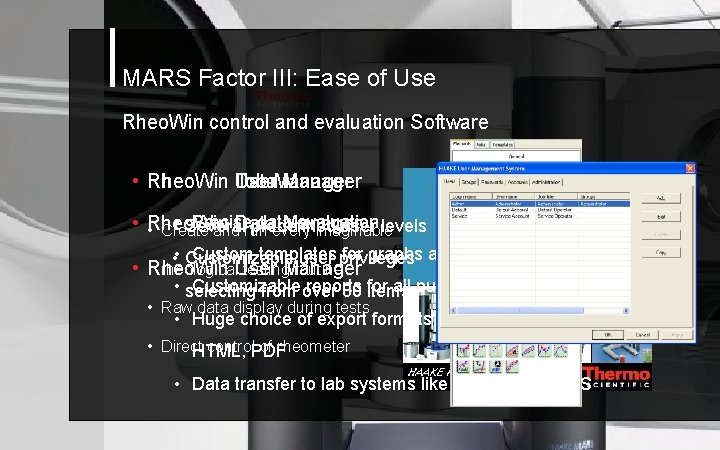Sort by the Job title column header
Screen dimensions: 720x450
[x=557, y=197]
